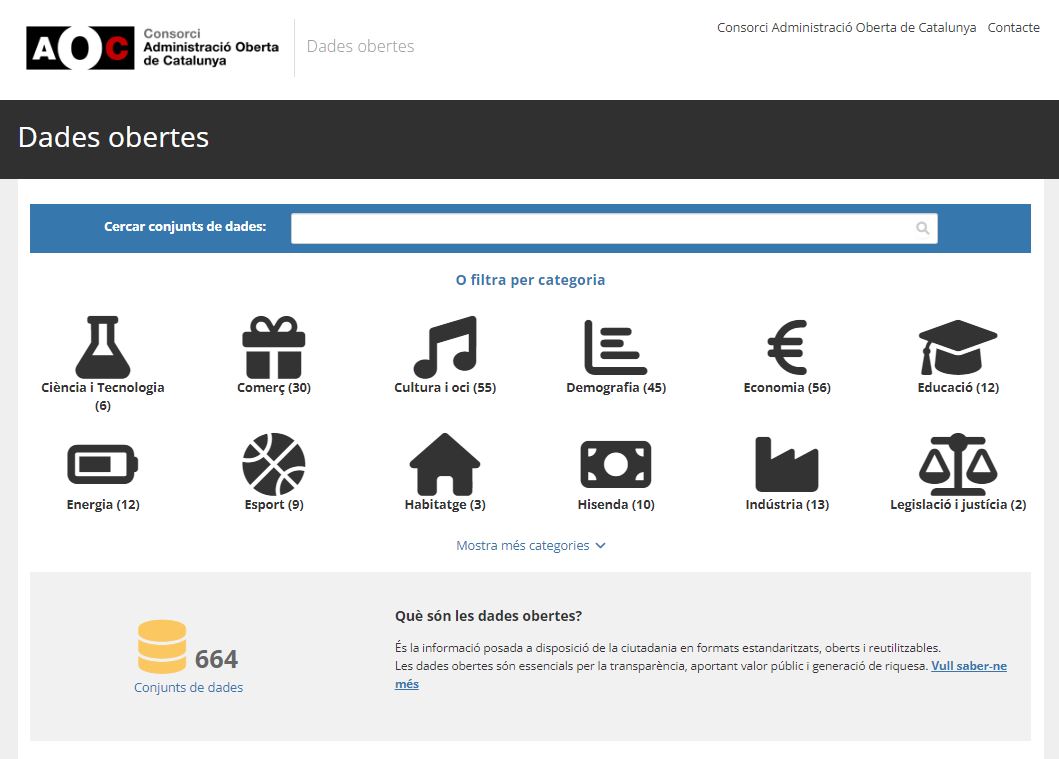The height and width of the screenshot is (759, 1059).
Task: Click the battery icon for Energia
Action: coord(103,464)
